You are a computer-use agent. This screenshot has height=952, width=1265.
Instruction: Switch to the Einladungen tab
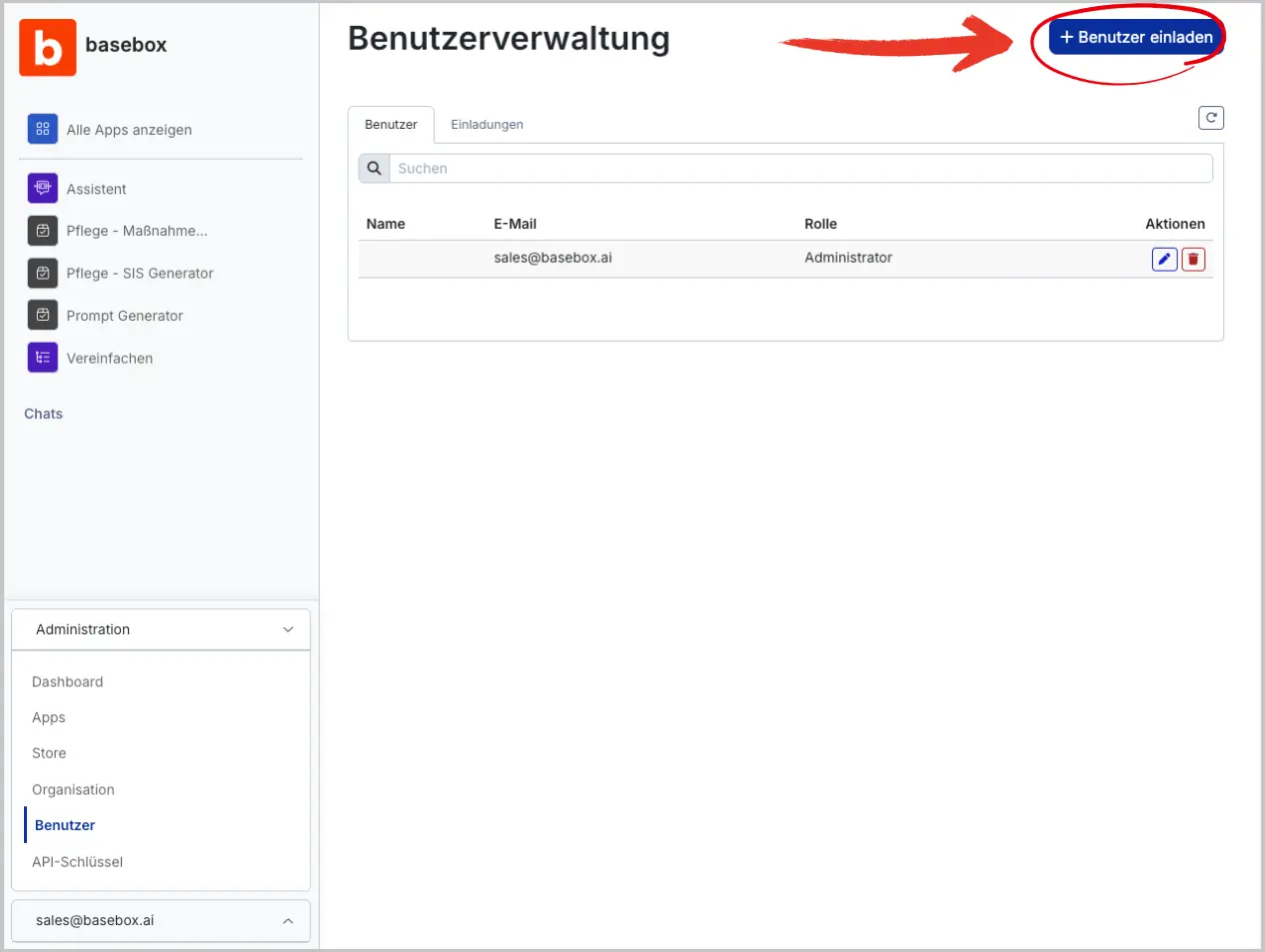coord(487,124)
